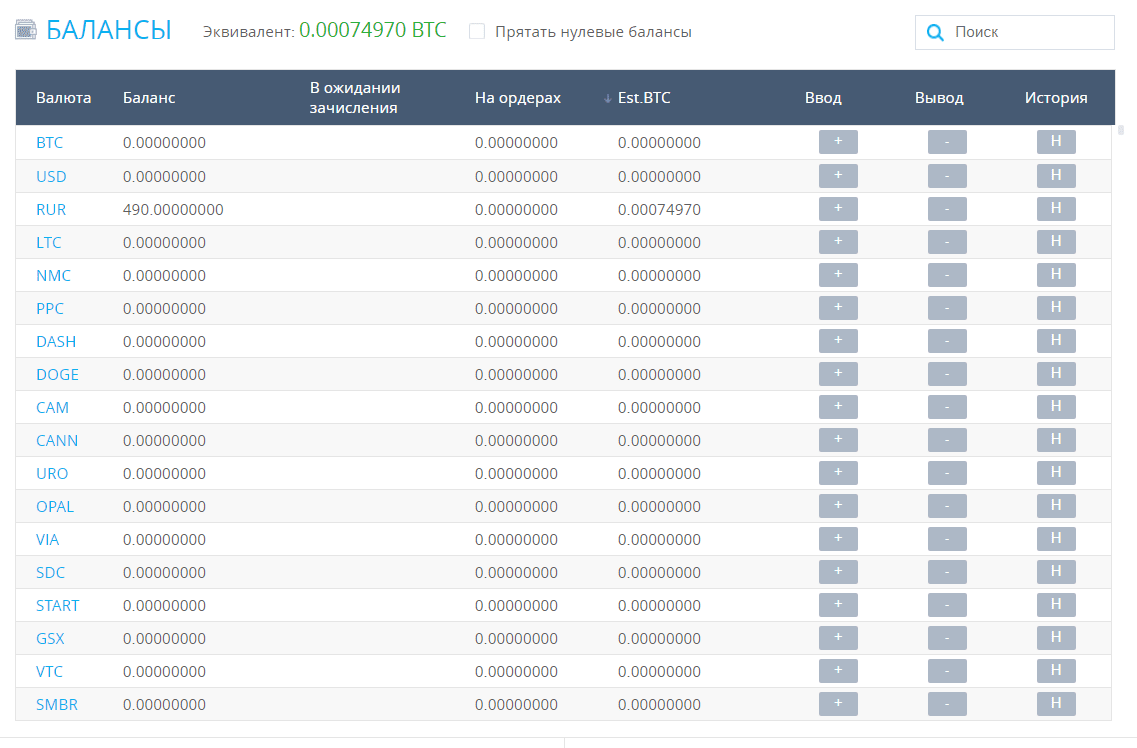1137x748 pixels.
Task: Sort the table by the Est.BTC column
Action: click(x=644, y=98)
